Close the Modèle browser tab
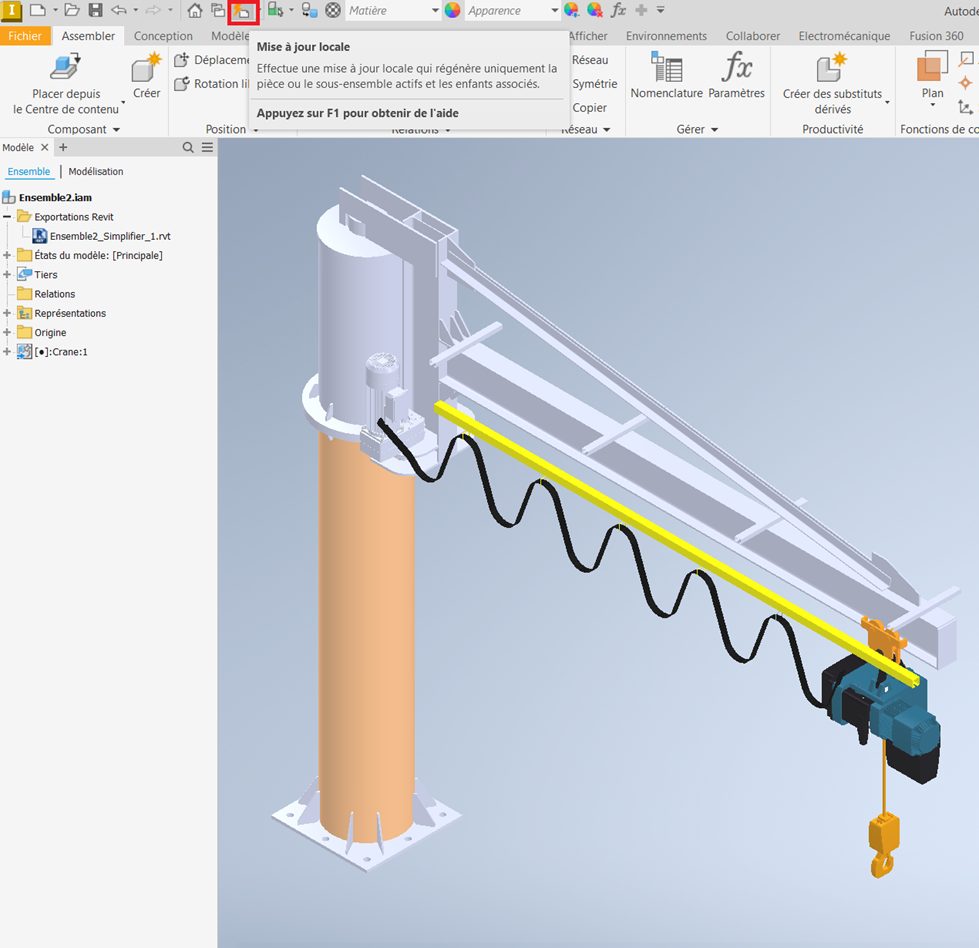This screenshot has width=979, height=948. coord(44,147)
